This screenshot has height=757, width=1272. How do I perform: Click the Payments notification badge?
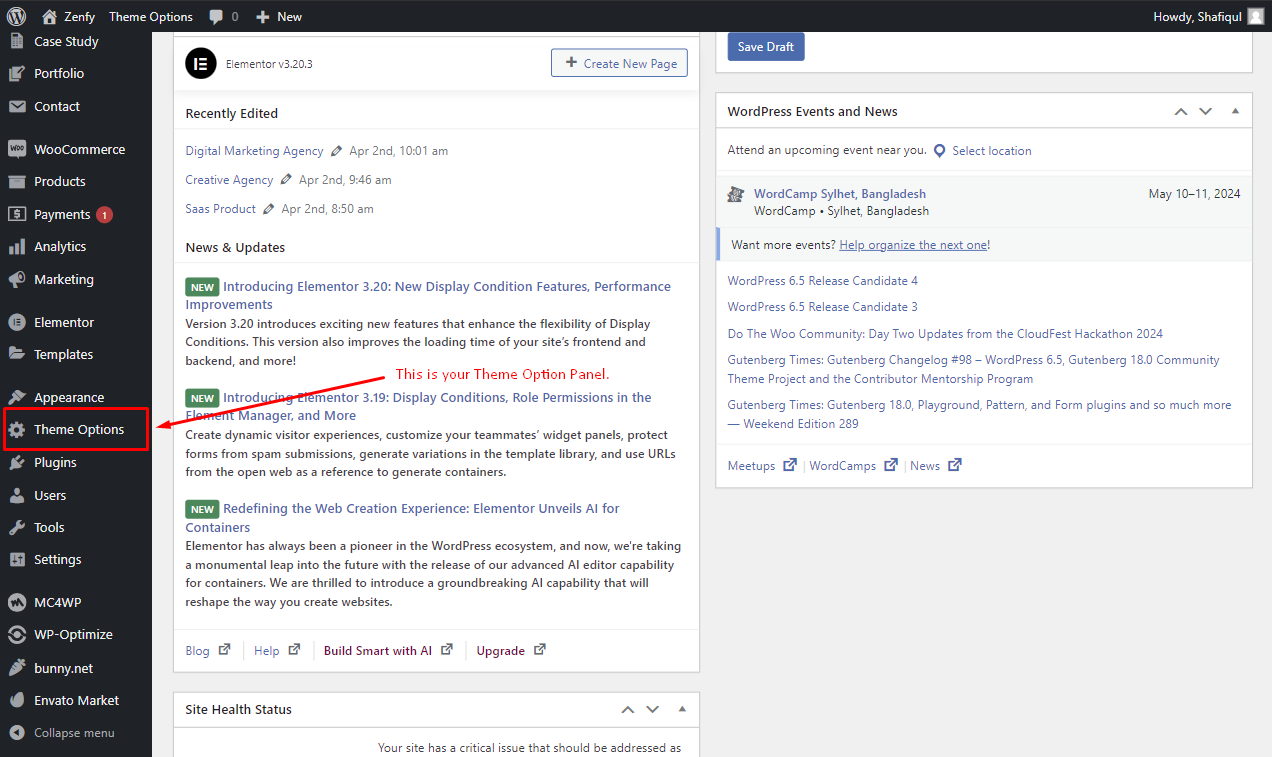[104, 214]
